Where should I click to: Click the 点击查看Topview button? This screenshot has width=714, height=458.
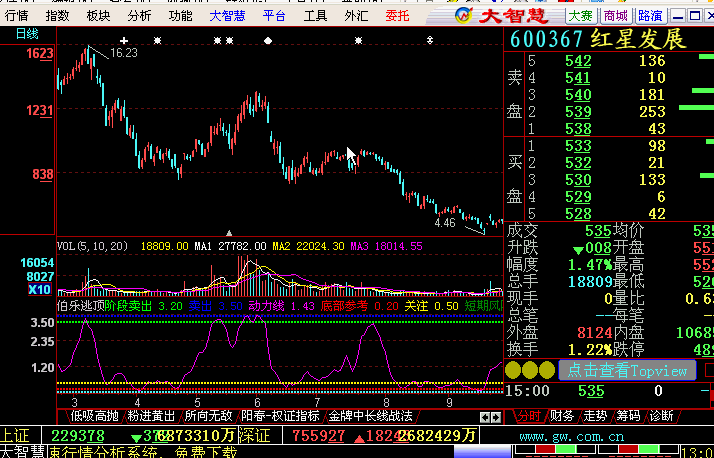(627, 370)
